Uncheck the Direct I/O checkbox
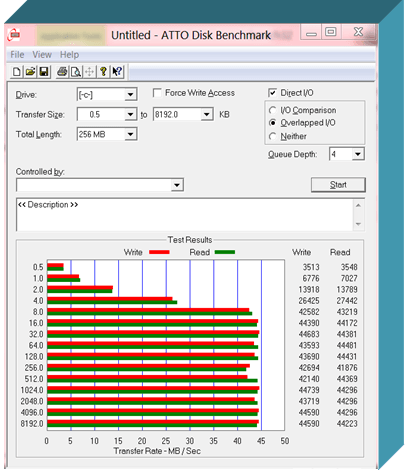The image size is (407, 474). 272,93
